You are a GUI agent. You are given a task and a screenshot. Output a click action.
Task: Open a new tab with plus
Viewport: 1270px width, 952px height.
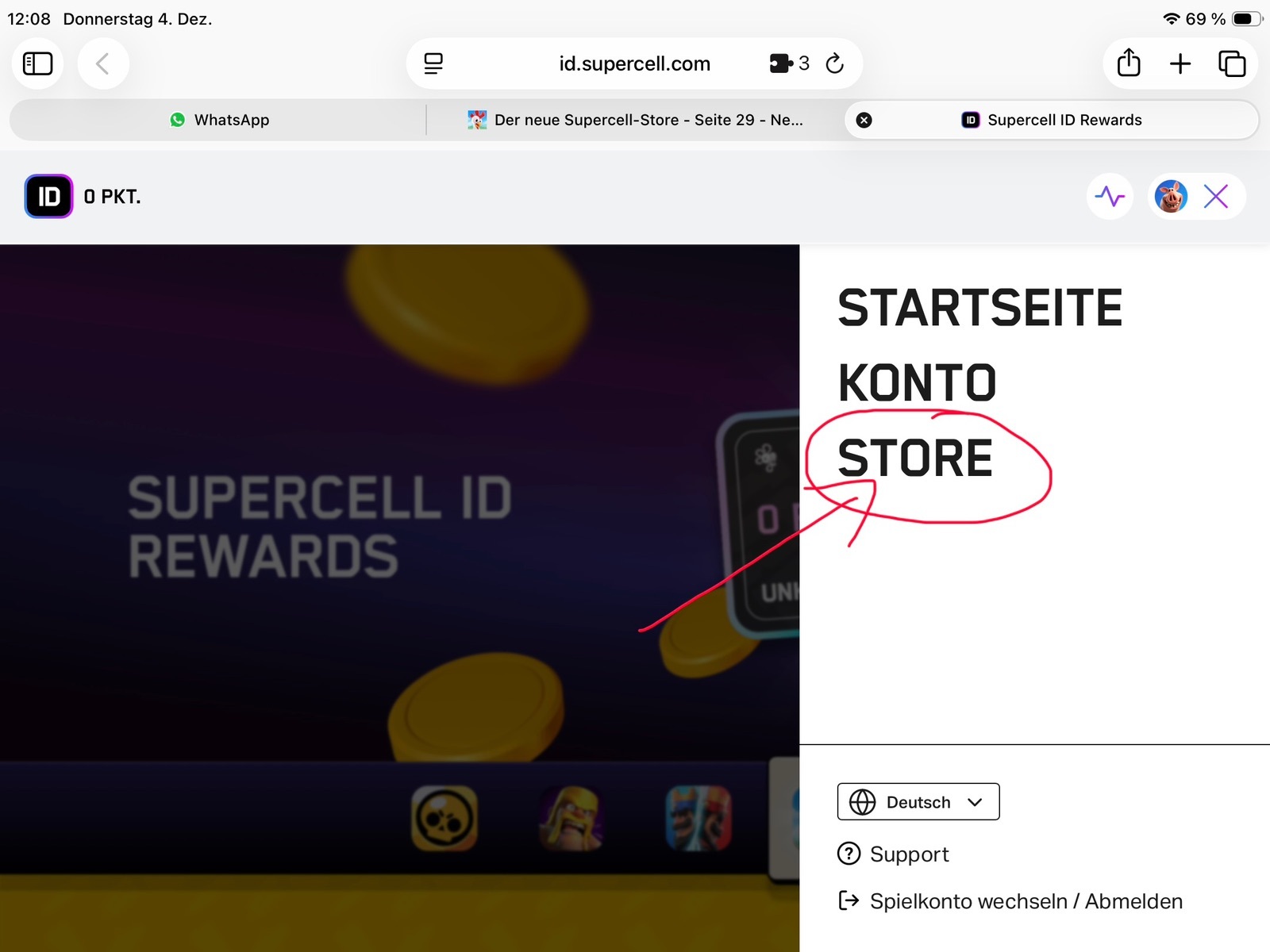(1180, 63)
